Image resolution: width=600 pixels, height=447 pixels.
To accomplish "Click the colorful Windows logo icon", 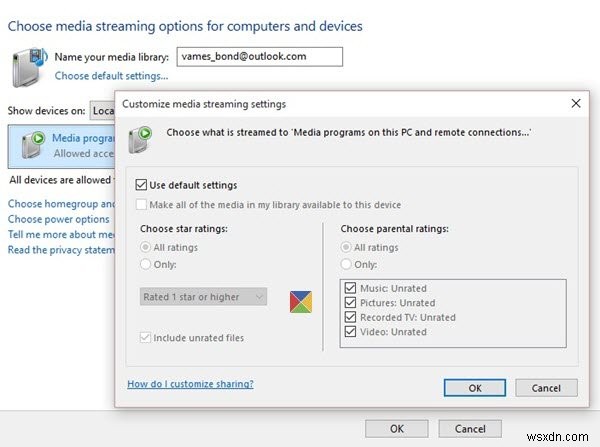I will [302, 299].
